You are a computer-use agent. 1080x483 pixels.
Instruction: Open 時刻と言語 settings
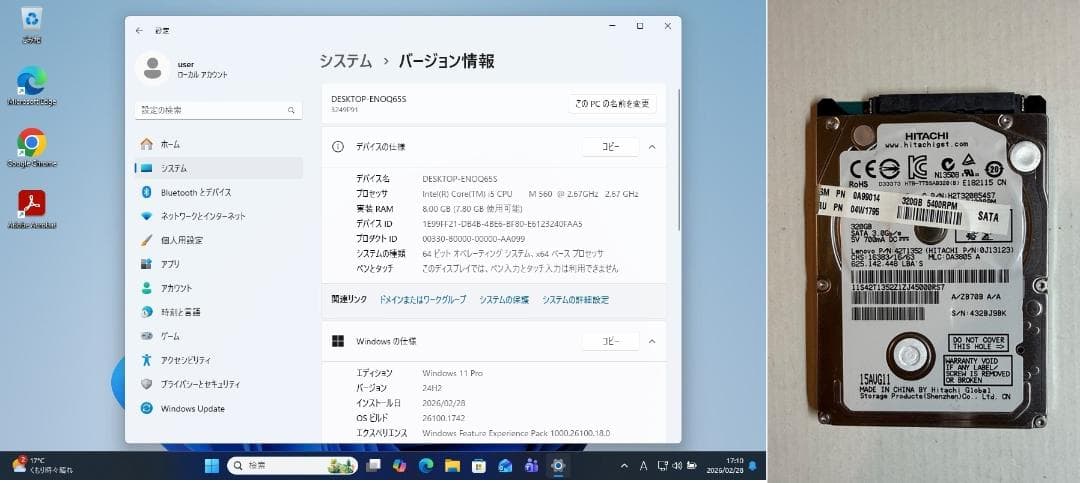(218, 312)
